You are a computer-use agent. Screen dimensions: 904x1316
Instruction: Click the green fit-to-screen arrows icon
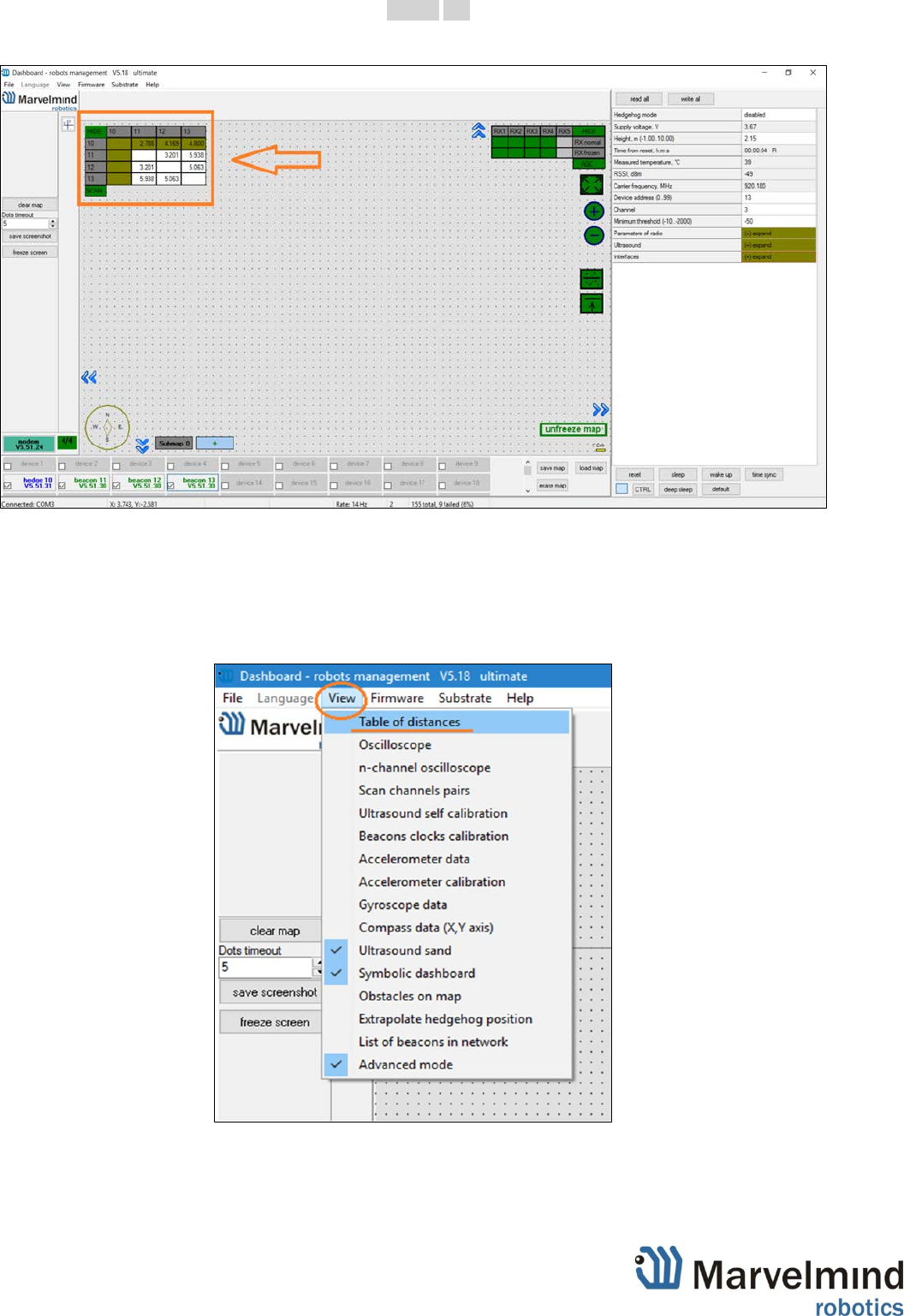pos(592,184)
